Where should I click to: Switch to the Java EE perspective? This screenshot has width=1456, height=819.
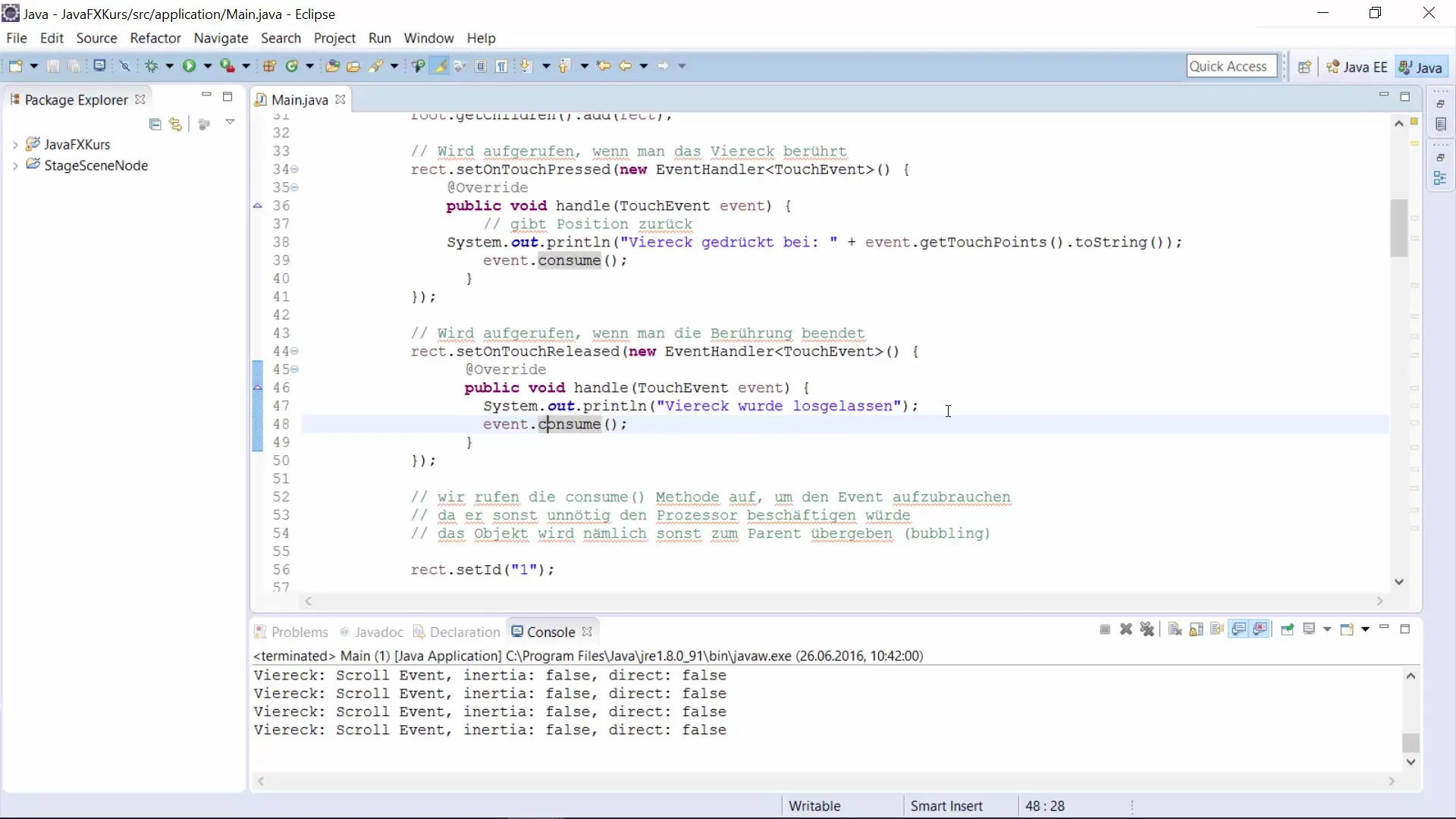point(1357,67)
